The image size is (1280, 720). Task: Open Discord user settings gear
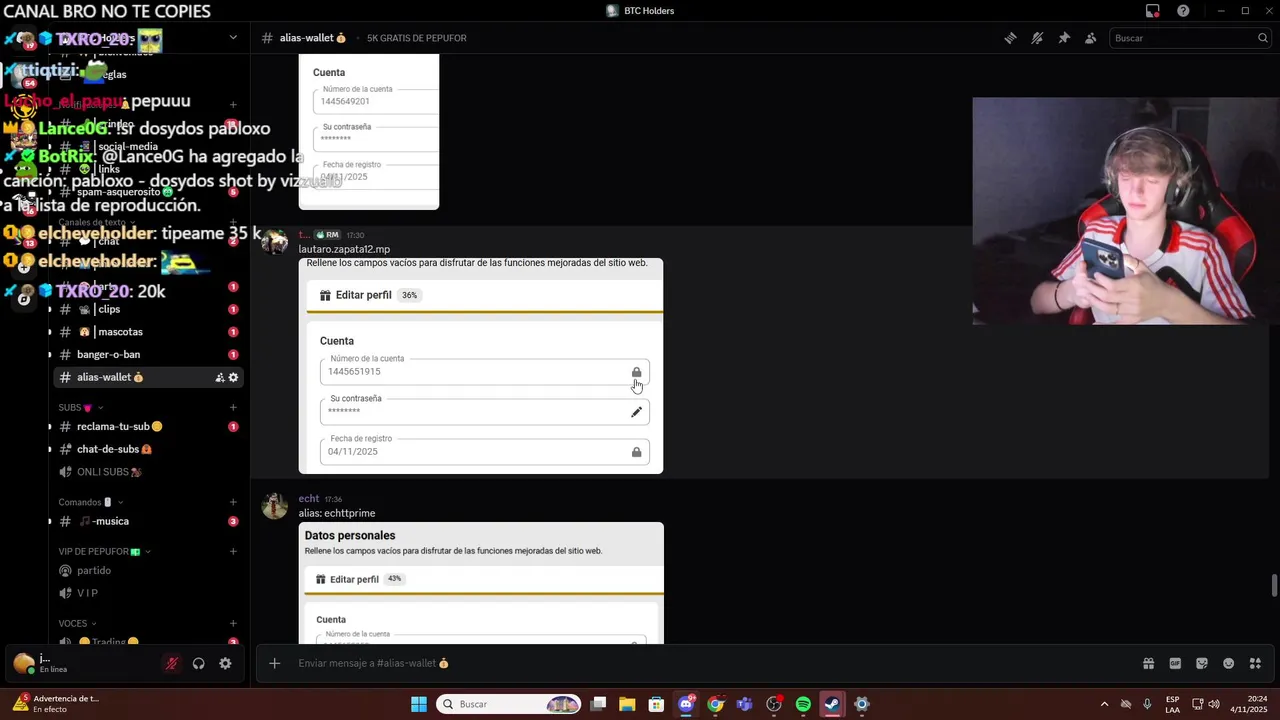click(x=226, y=663)
